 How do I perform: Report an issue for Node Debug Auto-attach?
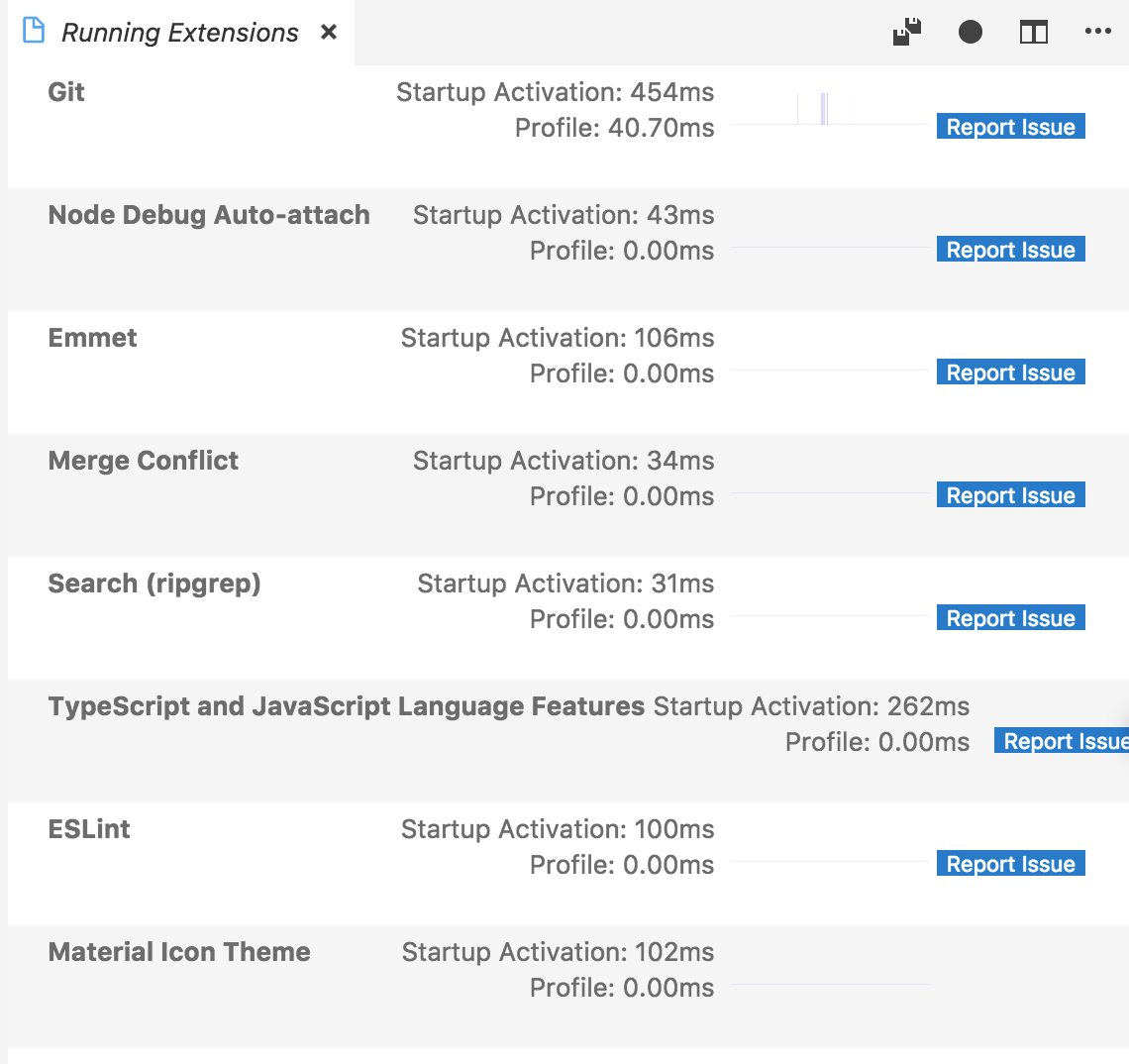coord(1010,249)
